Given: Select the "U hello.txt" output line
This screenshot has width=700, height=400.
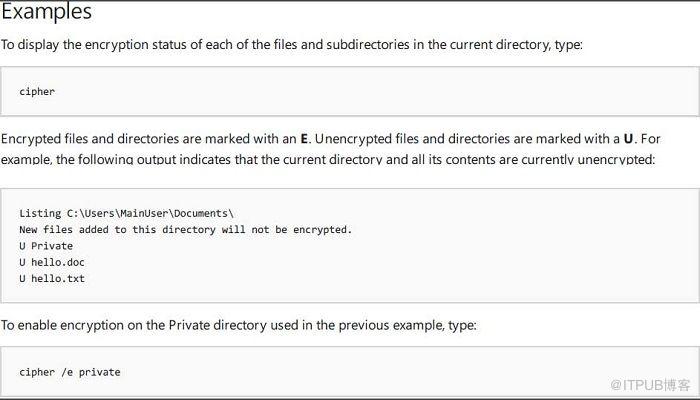Looking at the screenshot, I should click(x=51, y=278).
